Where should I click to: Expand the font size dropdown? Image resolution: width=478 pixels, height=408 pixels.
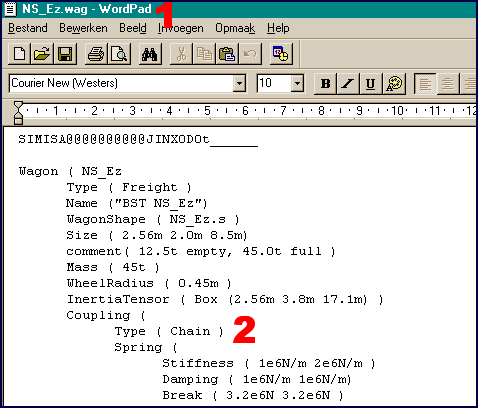click(x=297, y=83)
